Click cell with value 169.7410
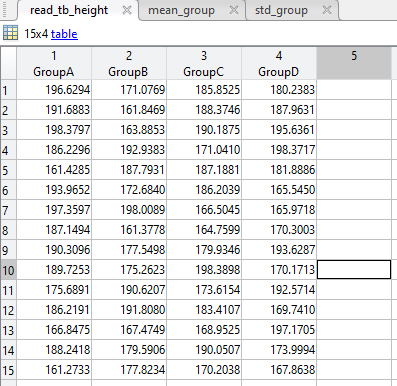 point(279,310)
